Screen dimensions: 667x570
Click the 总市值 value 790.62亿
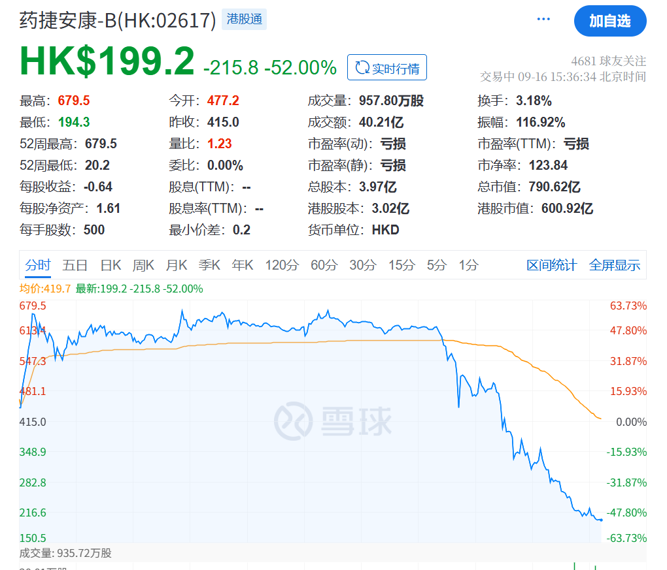click(x=555, y=187)
